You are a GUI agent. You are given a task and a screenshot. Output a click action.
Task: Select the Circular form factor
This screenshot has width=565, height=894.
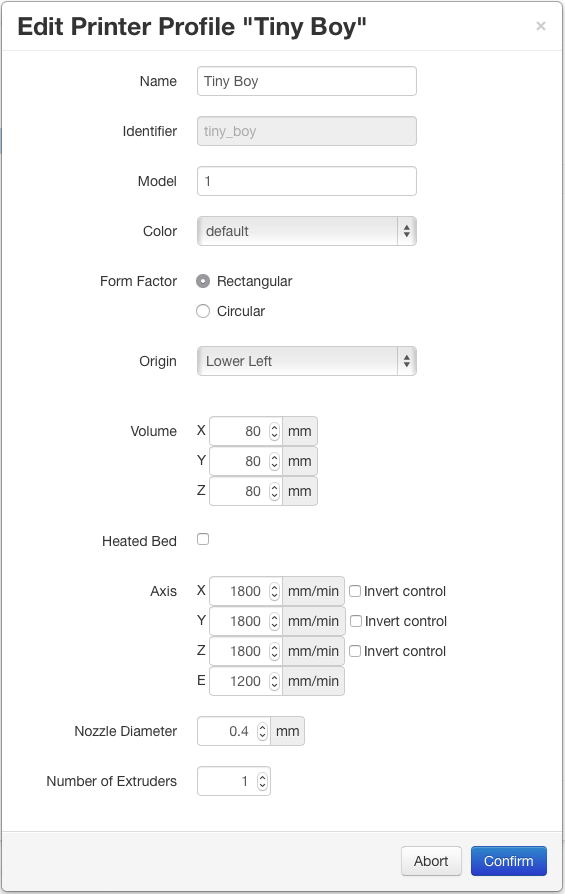(x=203, y=311)
